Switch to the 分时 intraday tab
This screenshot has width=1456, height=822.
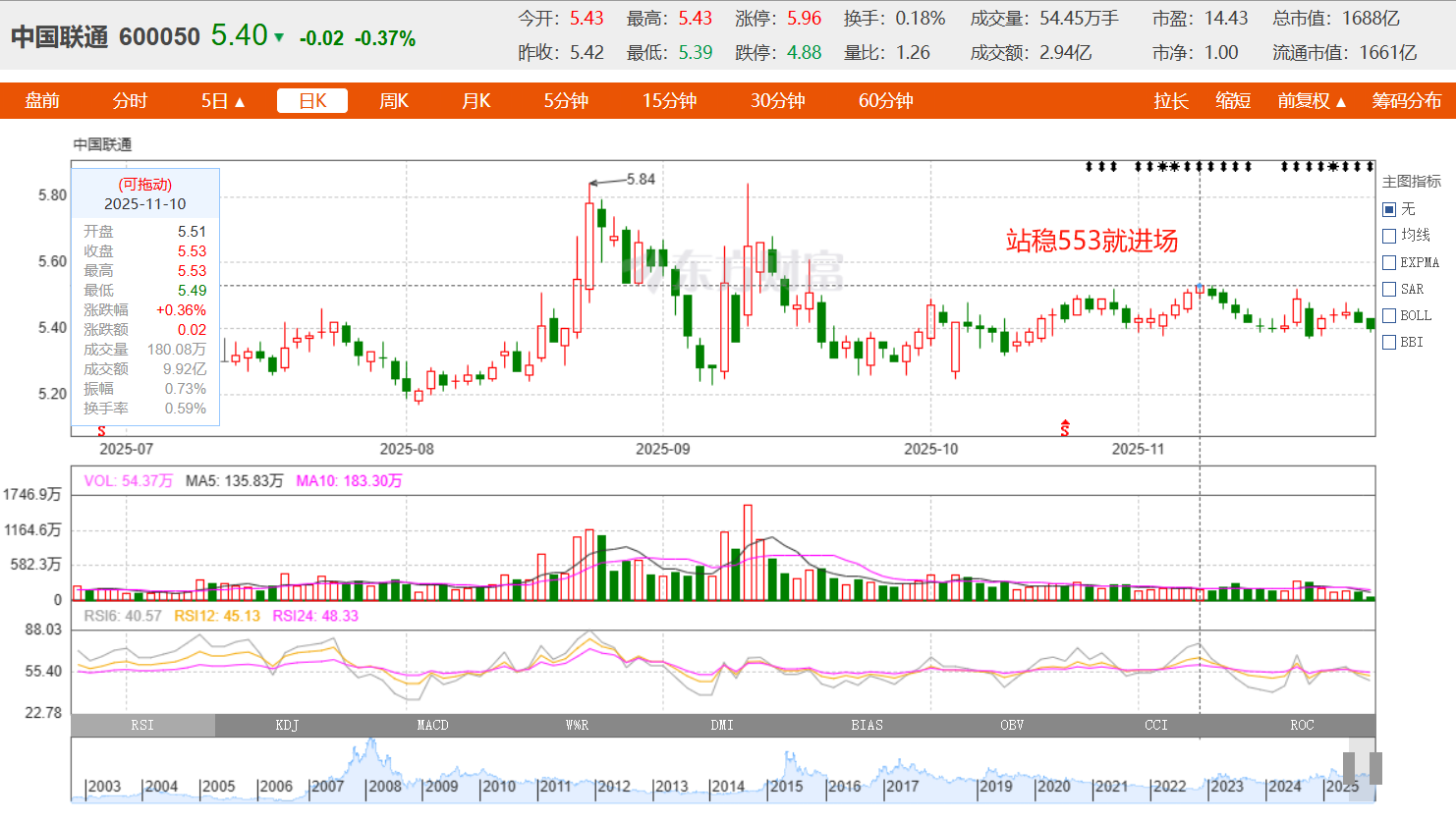pyautogui.click(x=130, y=100)
